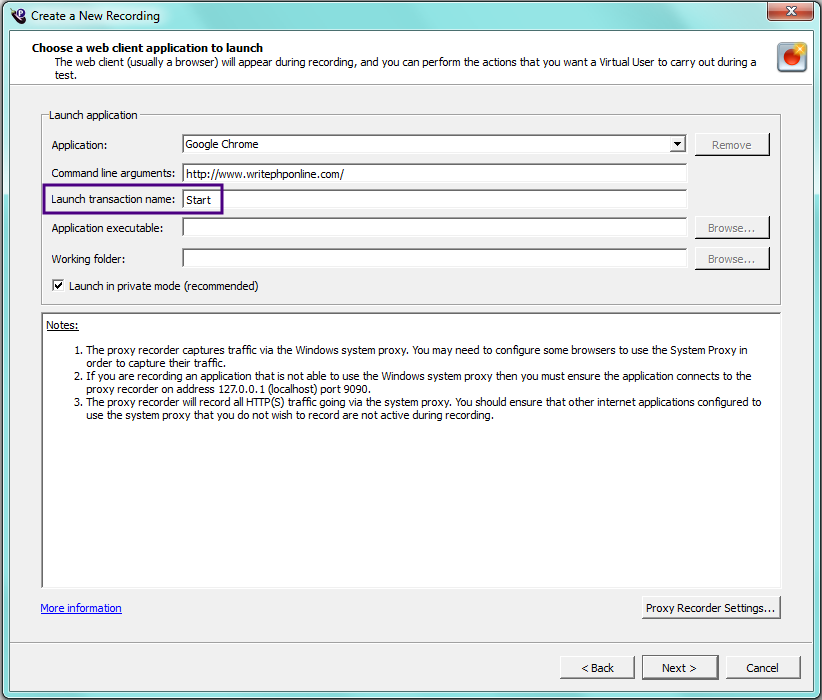The image size is (822, 700).
Task: Click the Command line arguments URL field
Action: point(434,174)
